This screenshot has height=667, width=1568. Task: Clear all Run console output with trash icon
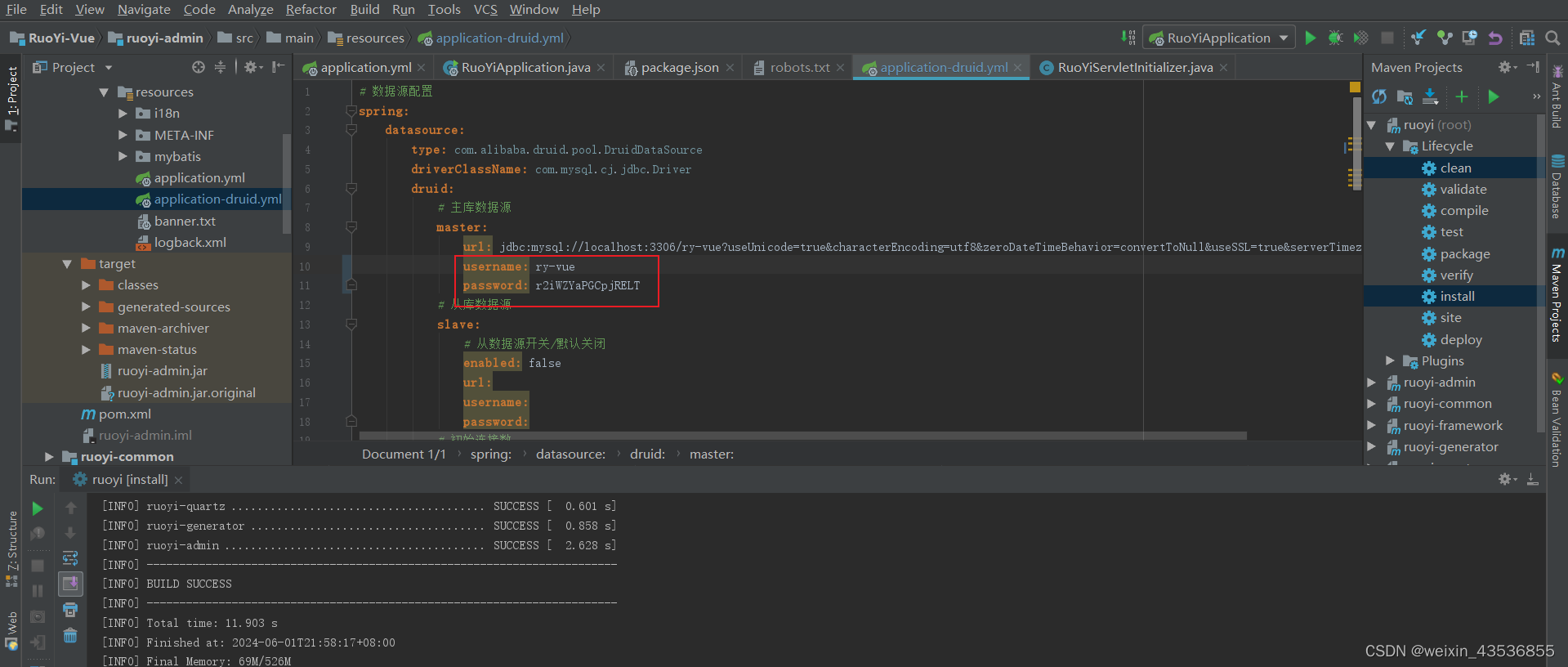pyautogui.click(x=70, y=636)
